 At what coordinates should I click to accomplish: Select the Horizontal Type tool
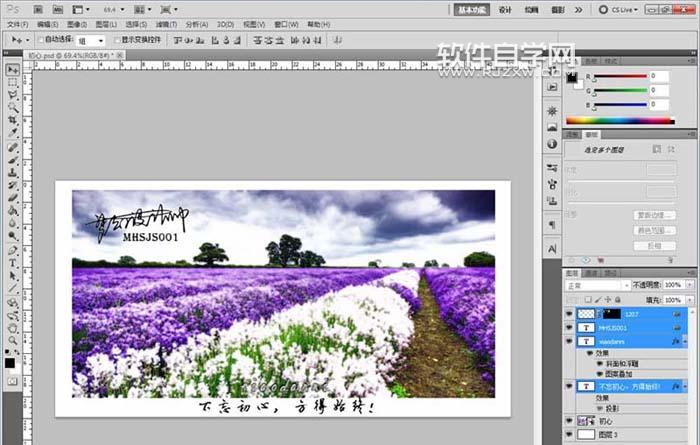tap(12, 263)
